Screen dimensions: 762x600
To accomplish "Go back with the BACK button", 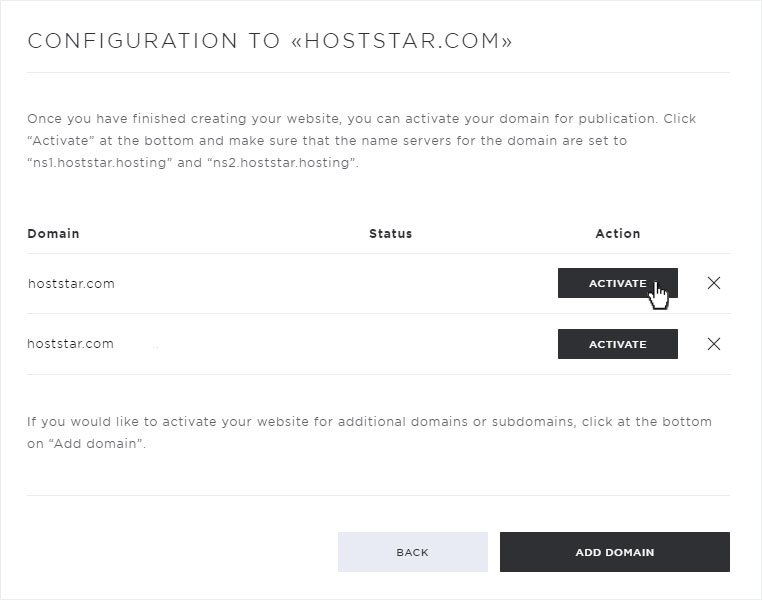I will (413, 552).
